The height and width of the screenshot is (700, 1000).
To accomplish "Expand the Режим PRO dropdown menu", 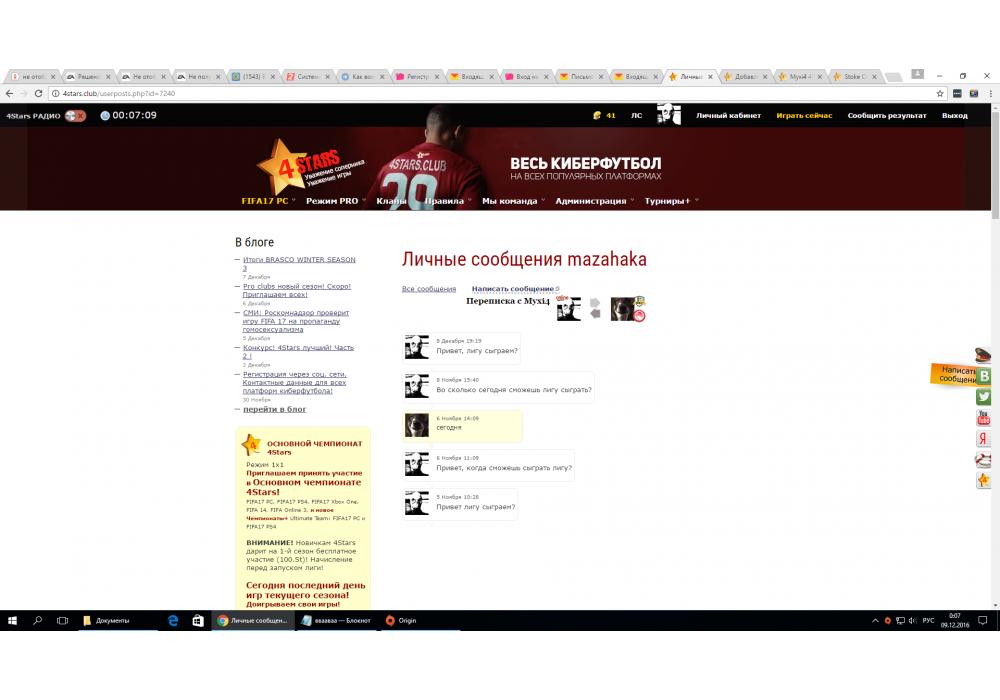I will coord(335,201).
